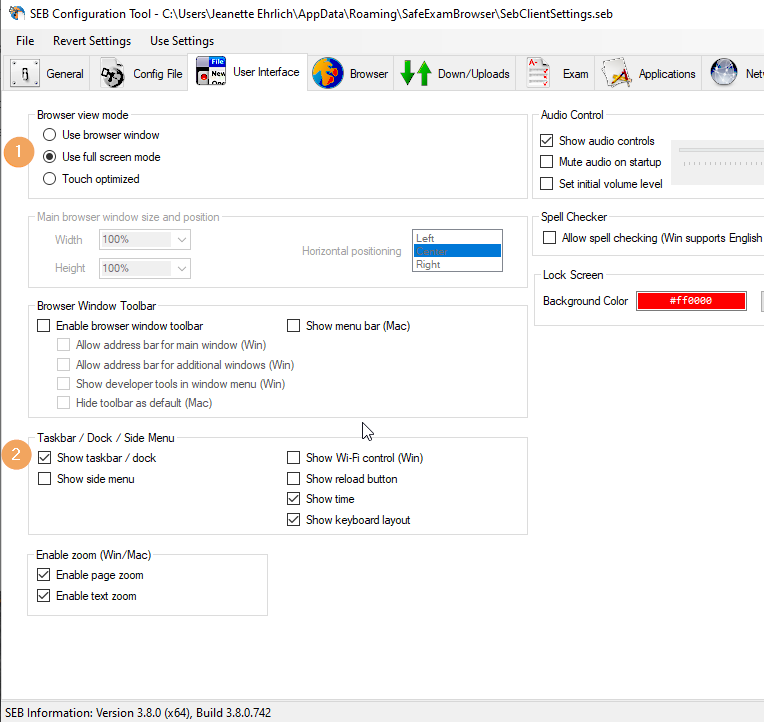This screenshot has height=722, width=764.
Task: Click the User Interface tab icon
Action: click(211, 71)
